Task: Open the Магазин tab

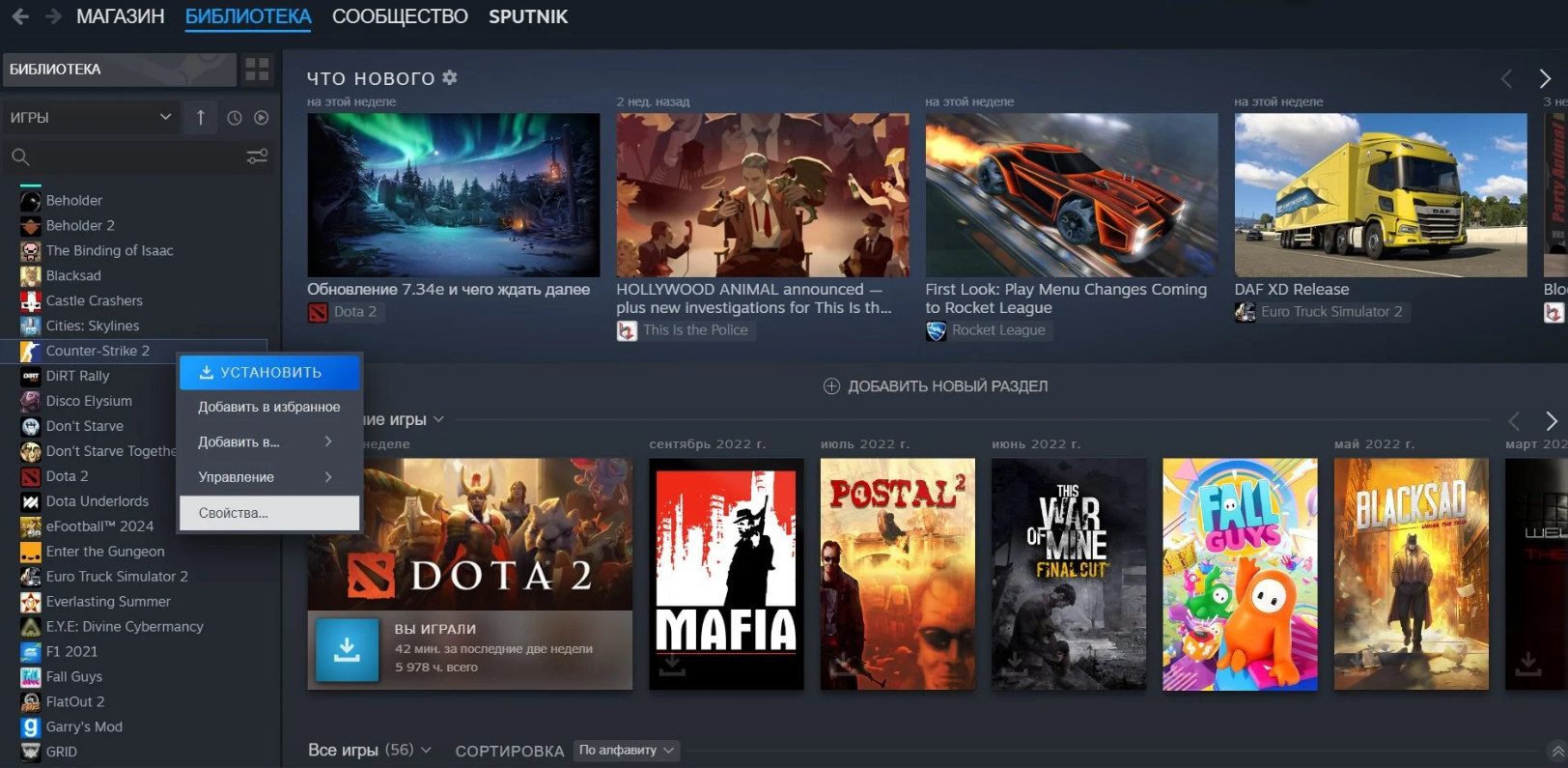Action: [121, 16]
